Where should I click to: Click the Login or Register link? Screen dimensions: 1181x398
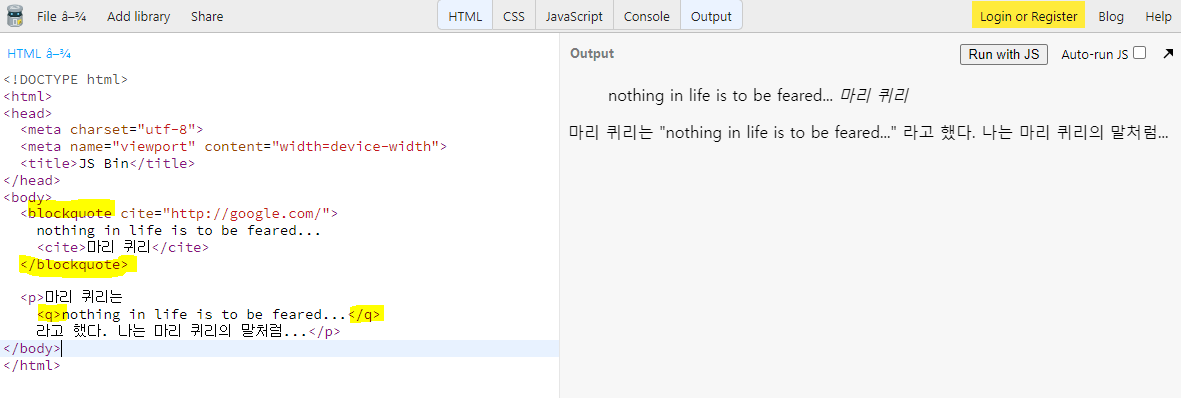pyautogui.click(x=1028, y=16)
